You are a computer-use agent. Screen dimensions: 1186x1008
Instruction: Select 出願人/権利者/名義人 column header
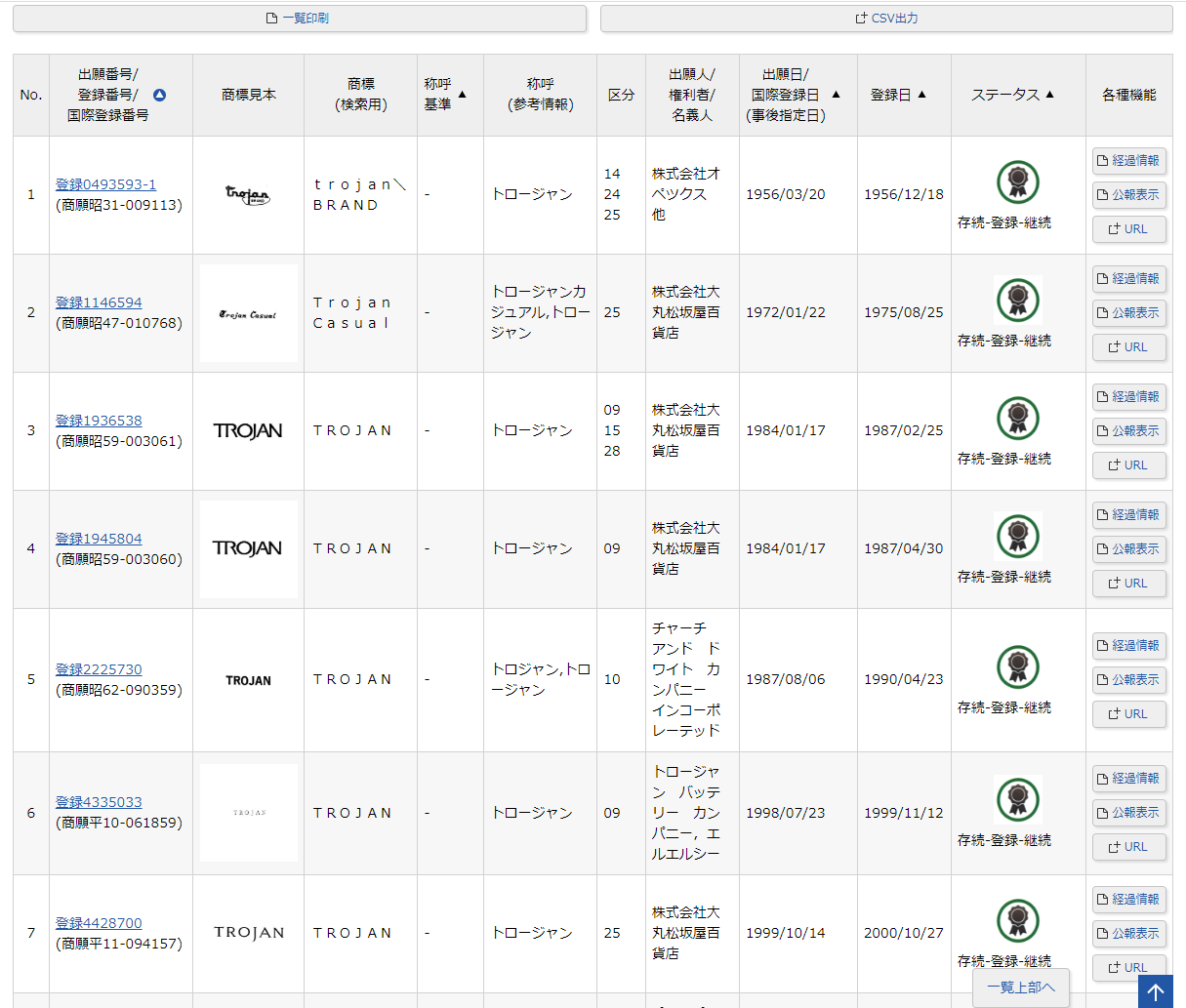[692, 95]
